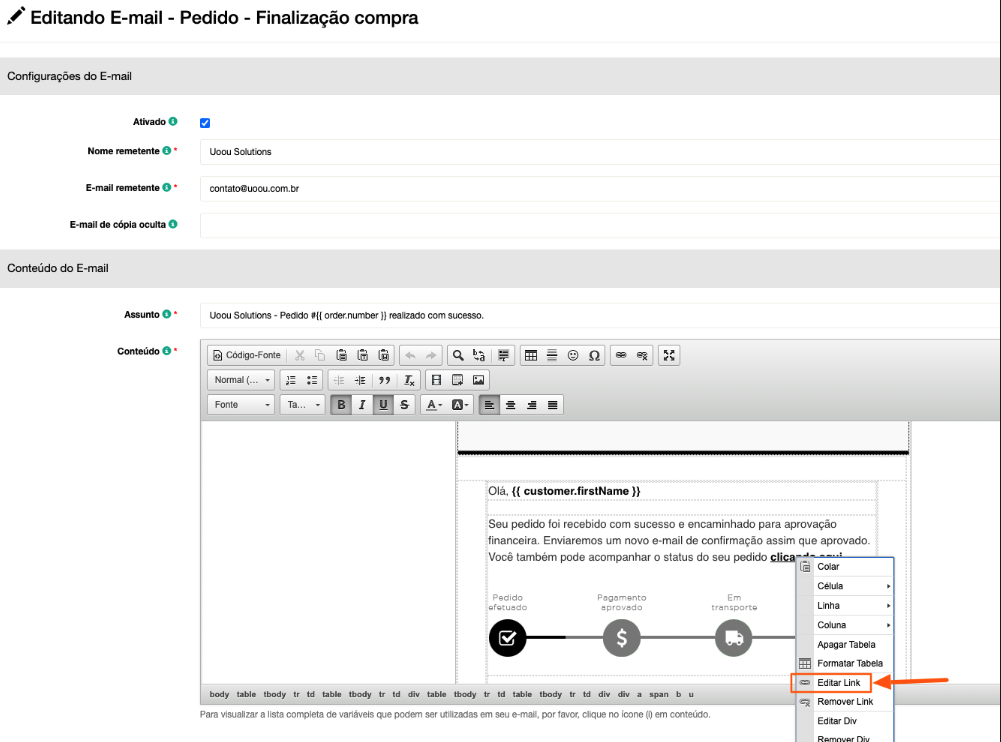Open the Replace tool icon

479,355
